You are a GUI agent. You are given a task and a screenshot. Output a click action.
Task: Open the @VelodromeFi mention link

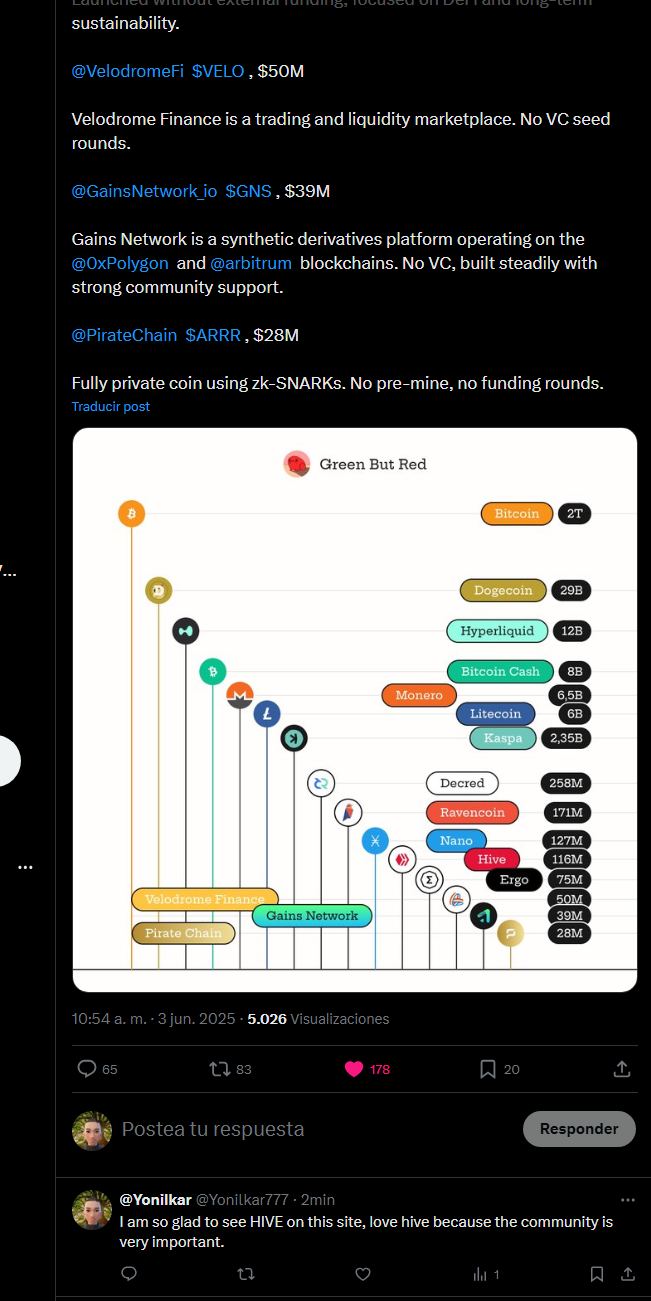point(127,71)
